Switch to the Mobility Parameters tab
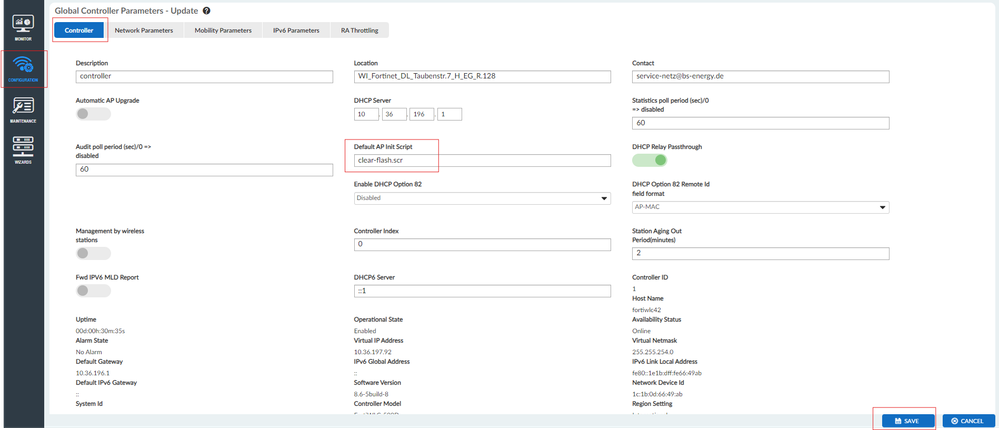The image size is (999, 430). tap(223, 31)
